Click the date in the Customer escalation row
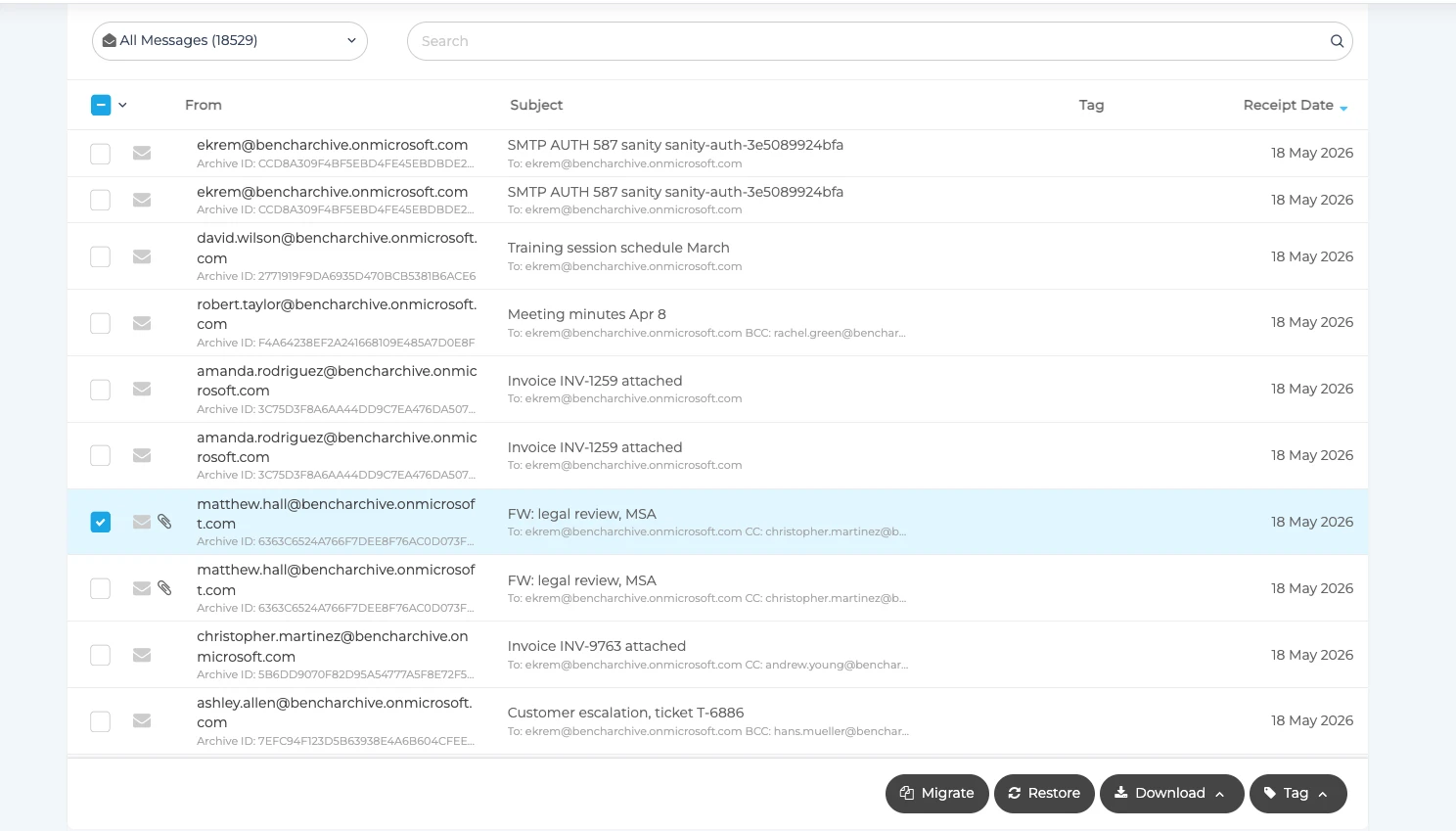The width and height of the screenshot is (1456, 831). click(1311, 720)
